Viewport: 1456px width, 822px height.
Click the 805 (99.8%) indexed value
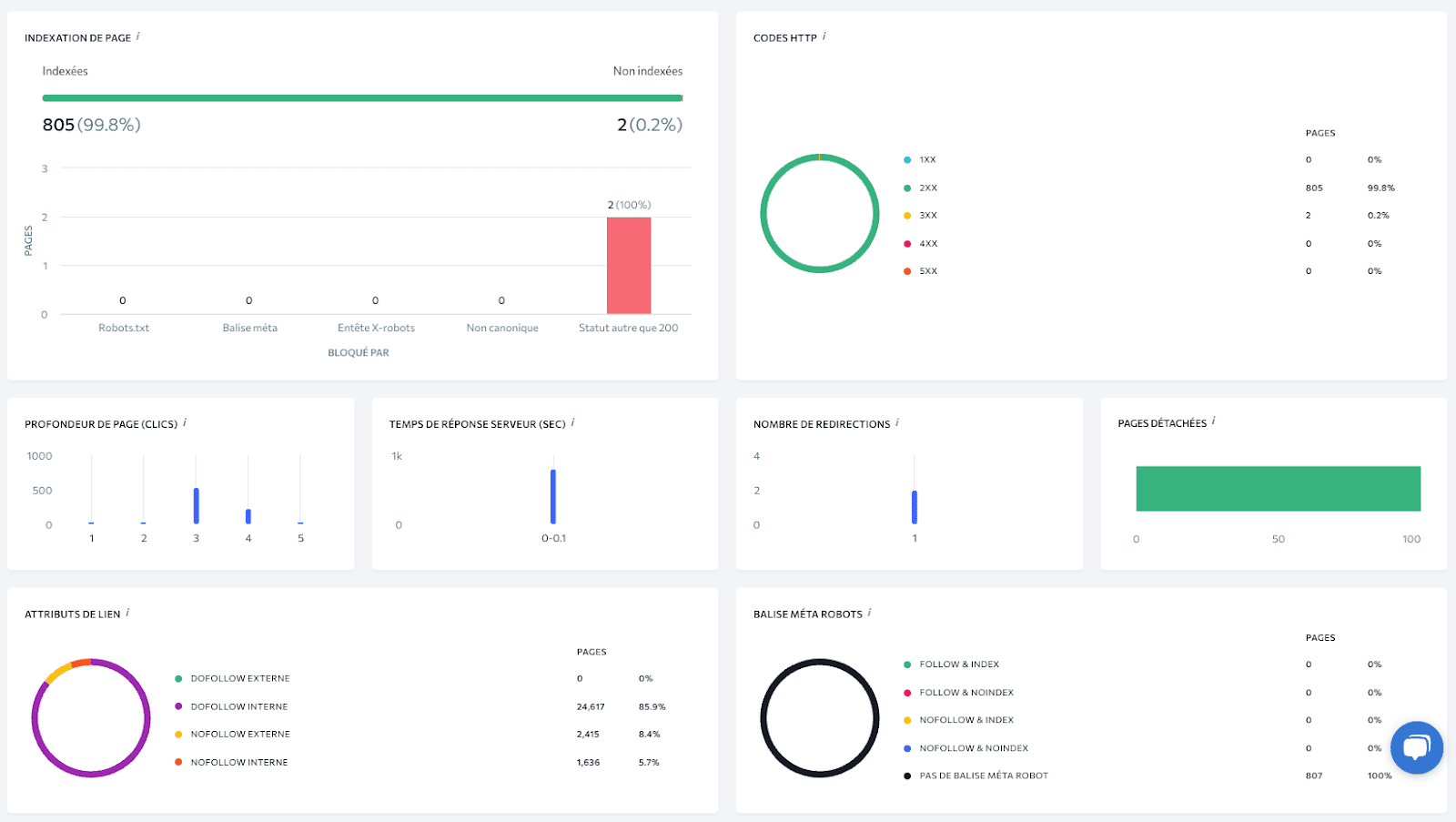(92, 125)
